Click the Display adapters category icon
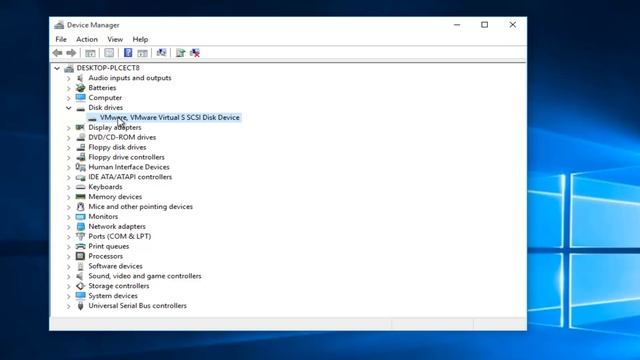The height and width of the screenshot is (360, 640). tap(80, 127)
